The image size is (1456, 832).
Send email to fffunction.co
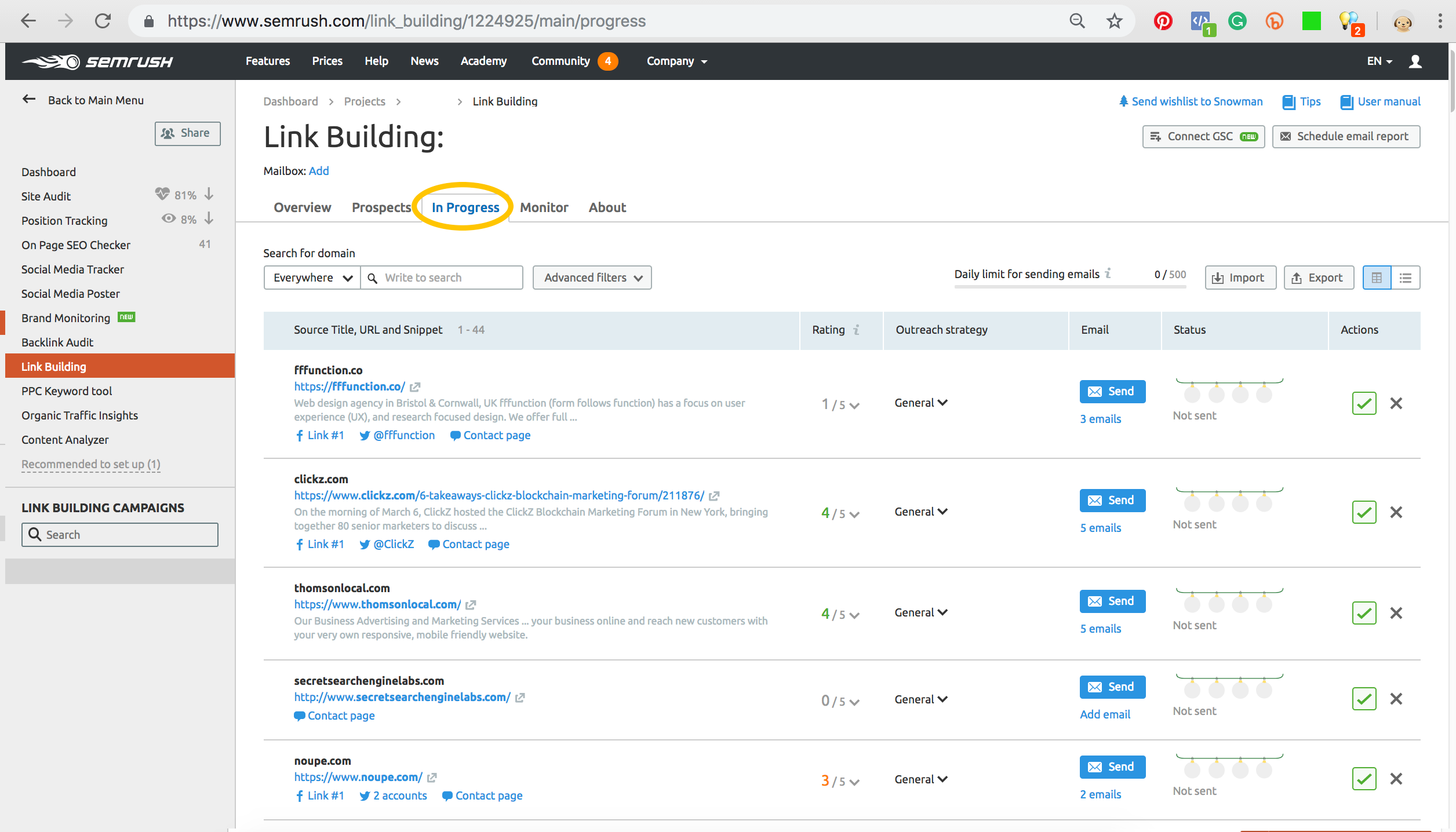pos(1112,392)
